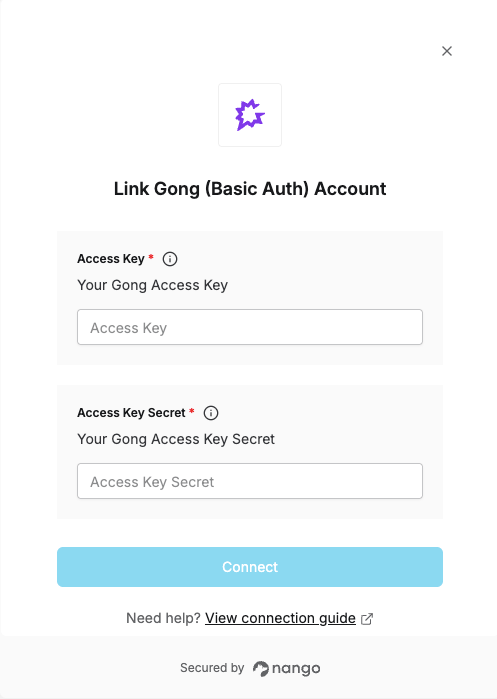Click the Need help? text
The image size is (497, 699).
tap(163, 618)
